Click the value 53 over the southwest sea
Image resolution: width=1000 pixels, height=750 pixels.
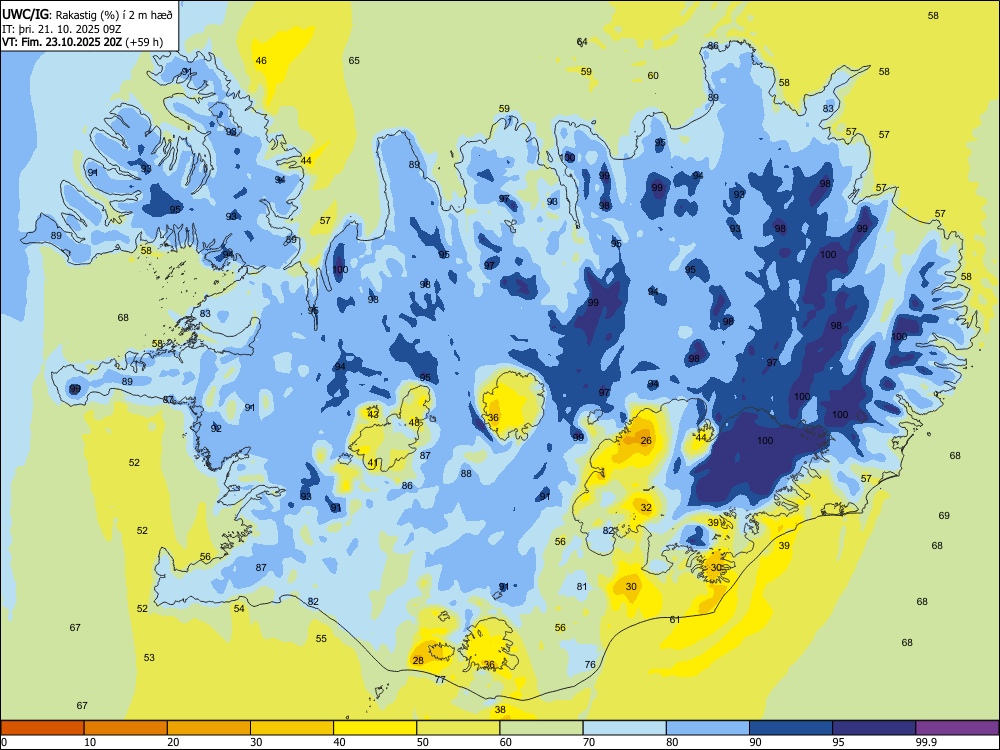pos(149,658)
